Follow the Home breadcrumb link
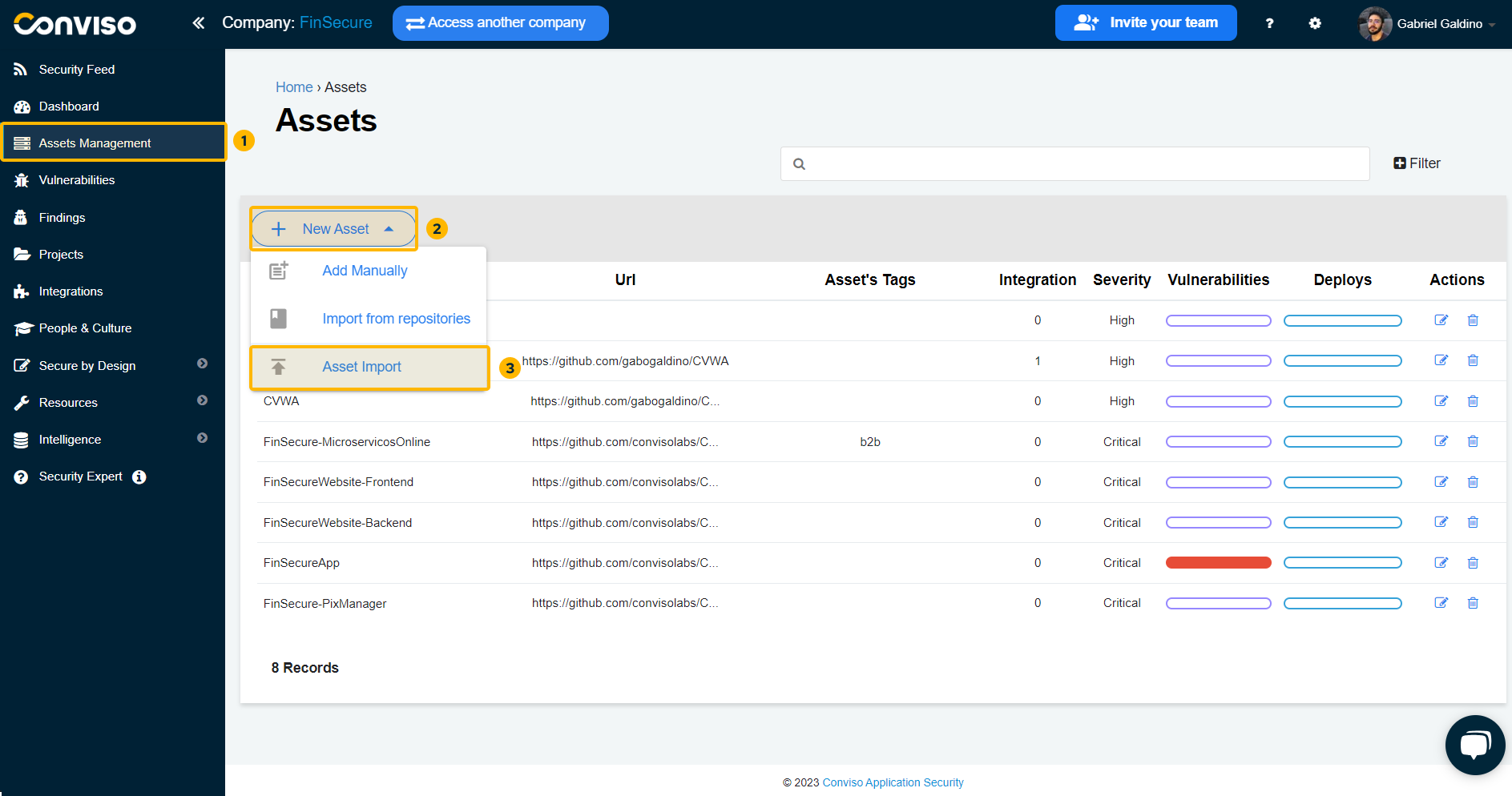 (x=294, y=87)
